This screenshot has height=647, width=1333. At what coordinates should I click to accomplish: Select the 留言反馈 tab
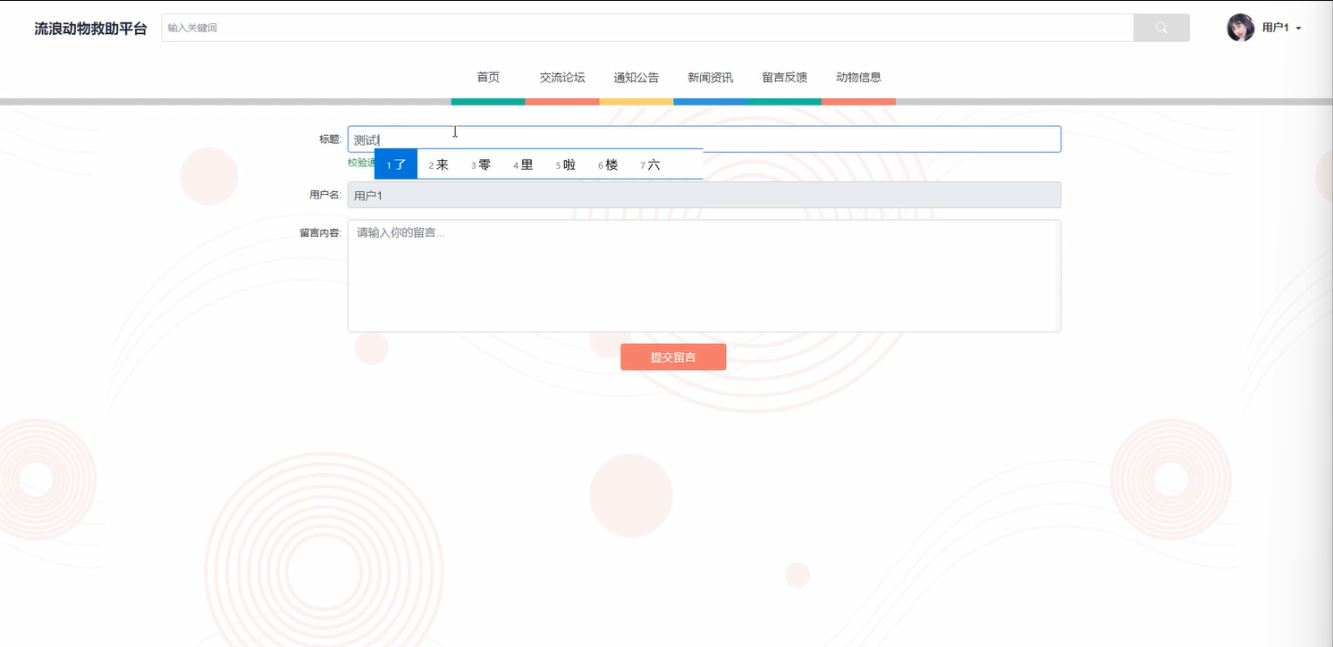[x=784, y=77]
